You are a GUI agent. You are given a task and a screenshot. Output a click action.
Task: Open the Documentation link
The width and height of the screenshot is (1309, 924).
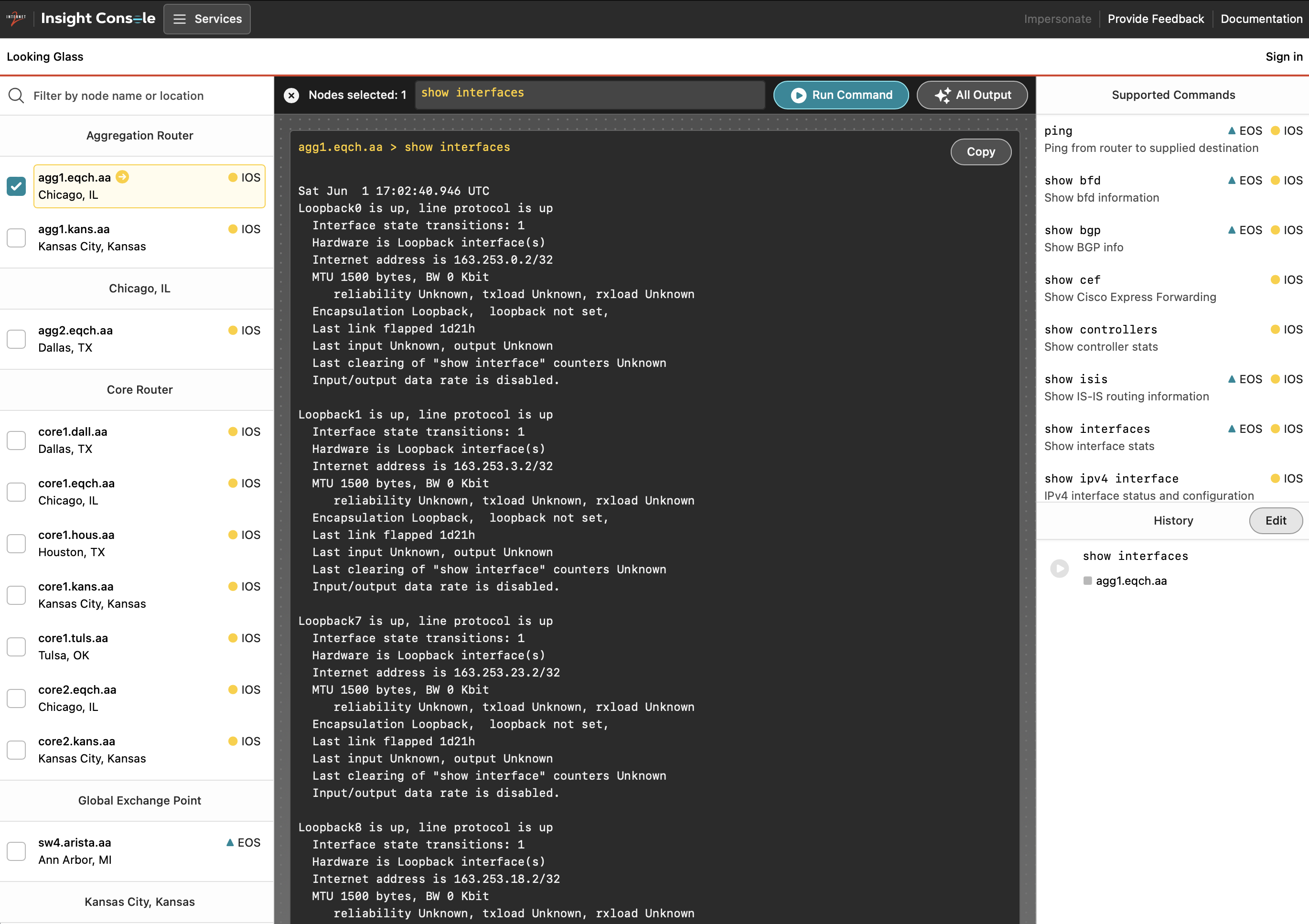coord(1261,19)
